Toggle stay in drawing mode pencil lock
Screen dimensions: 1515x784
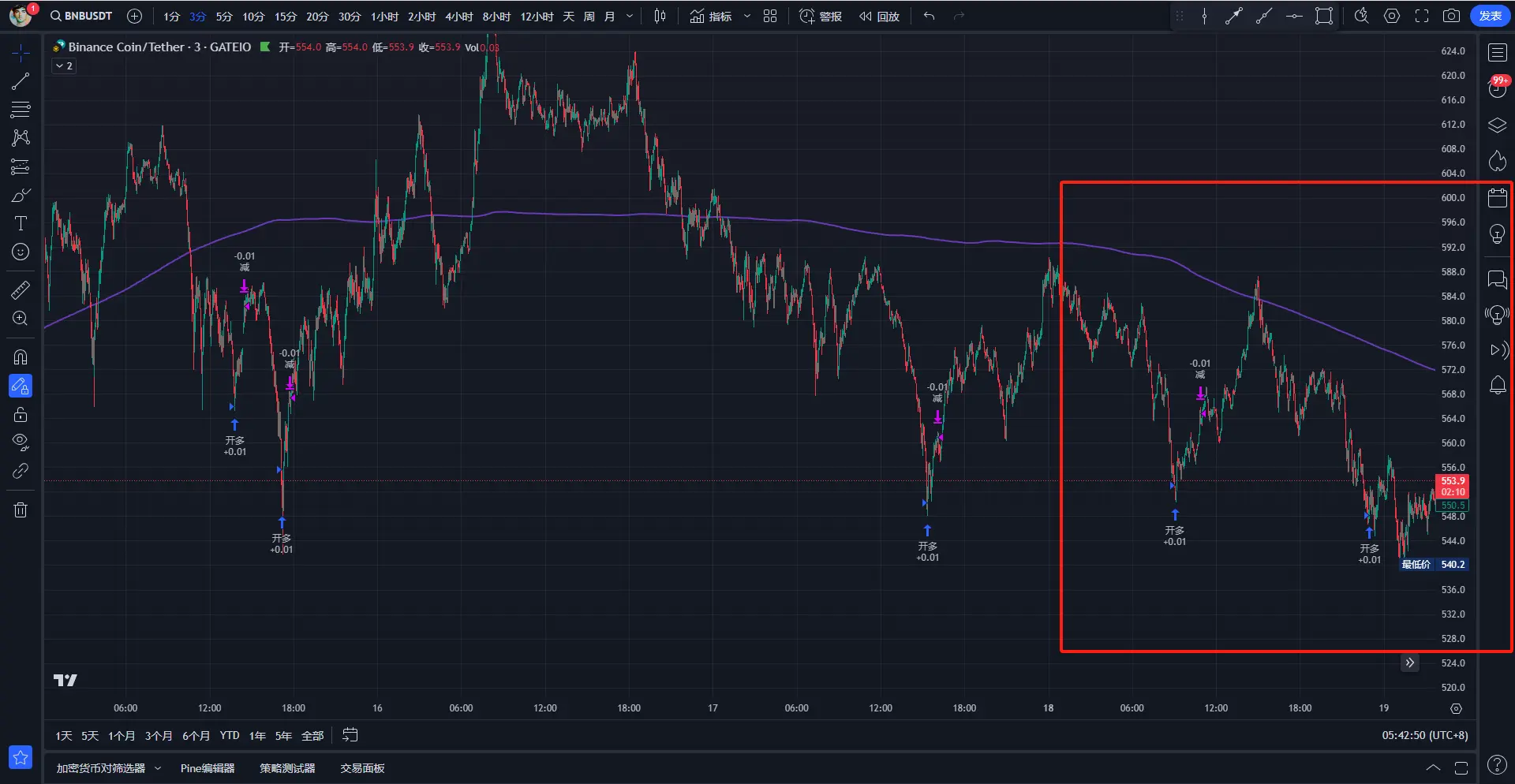pyautogui.click(x=21, y=386)
